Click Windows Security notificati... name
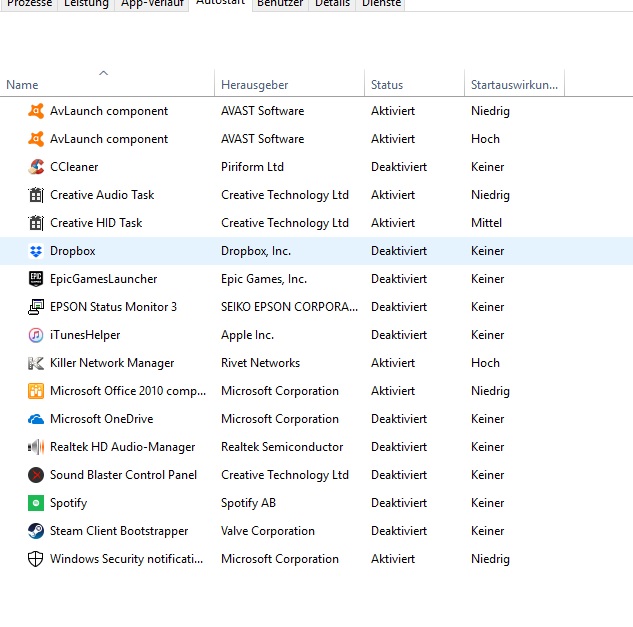 coord(126,559)
